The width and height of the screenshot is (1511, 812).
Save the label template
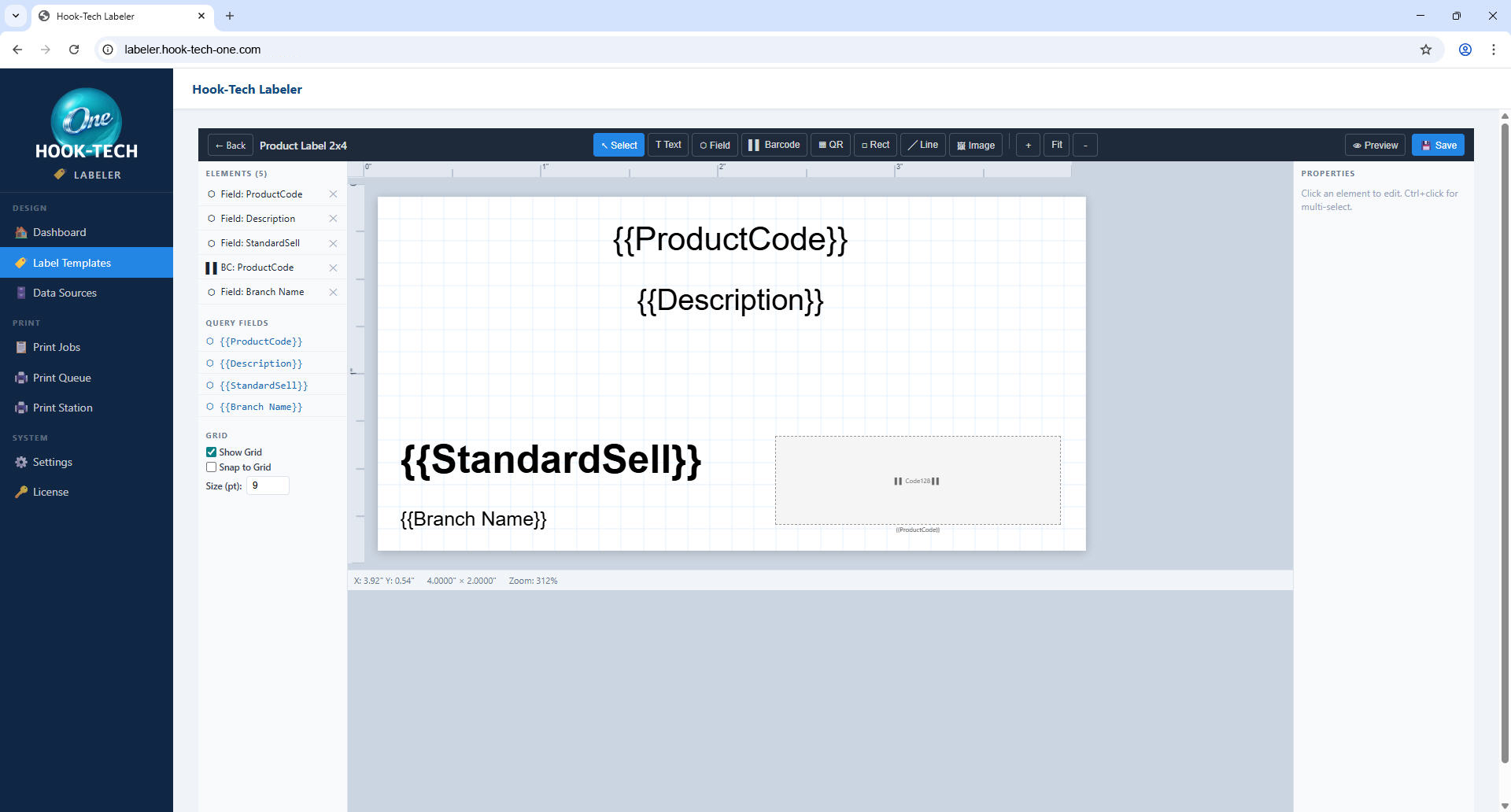(1438, 145)
